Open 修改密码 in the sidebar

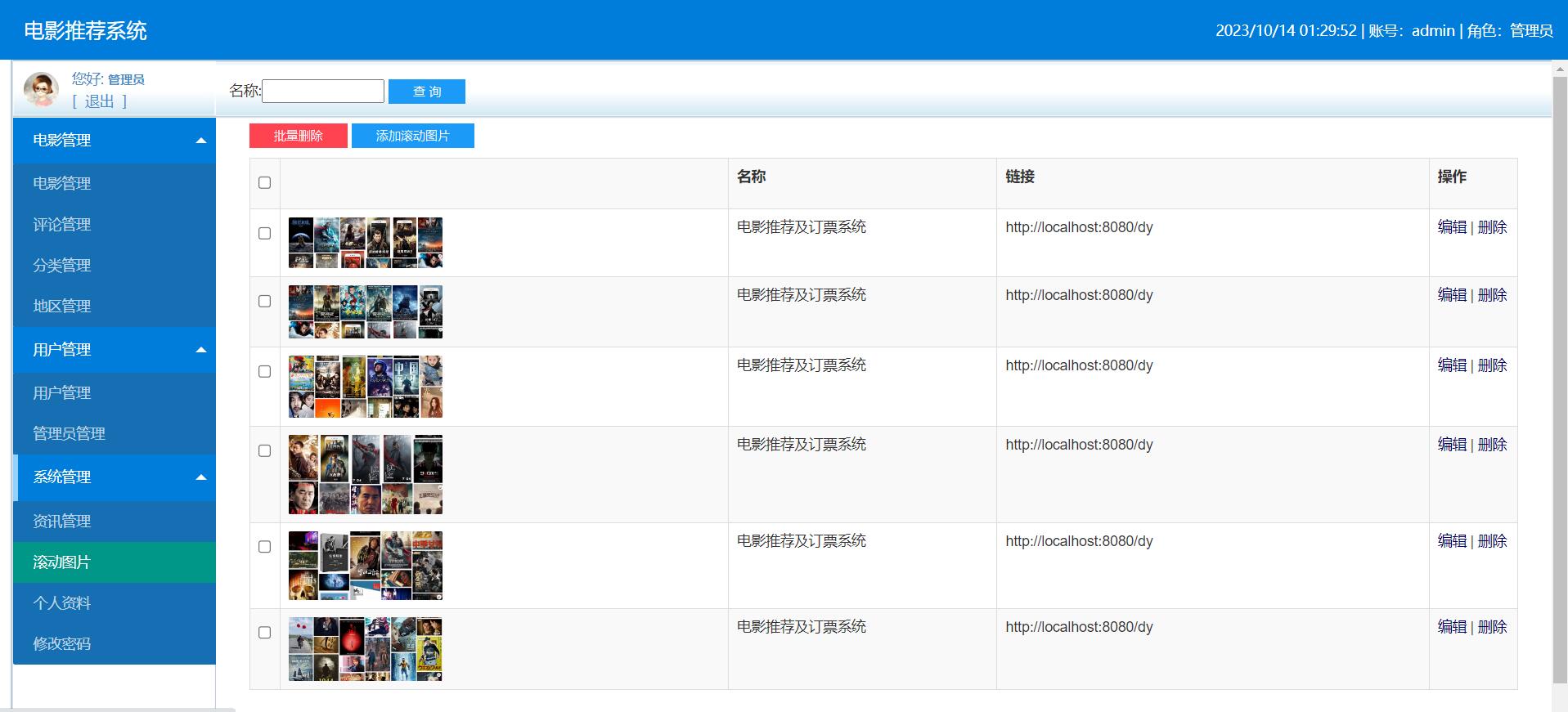pyautogui.click(x=115, y=643)
